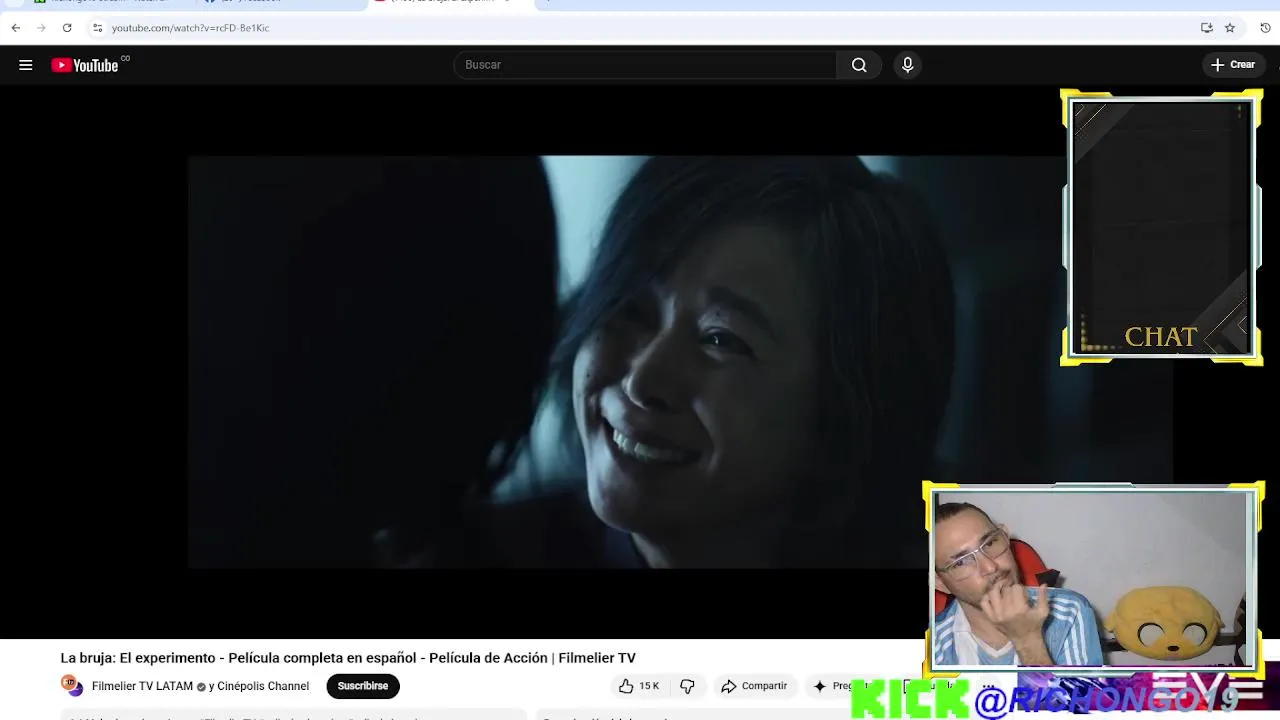Viewport: 1280px width, 720px height.
Task: Like the video (15 K)
Action: point(639,686)
